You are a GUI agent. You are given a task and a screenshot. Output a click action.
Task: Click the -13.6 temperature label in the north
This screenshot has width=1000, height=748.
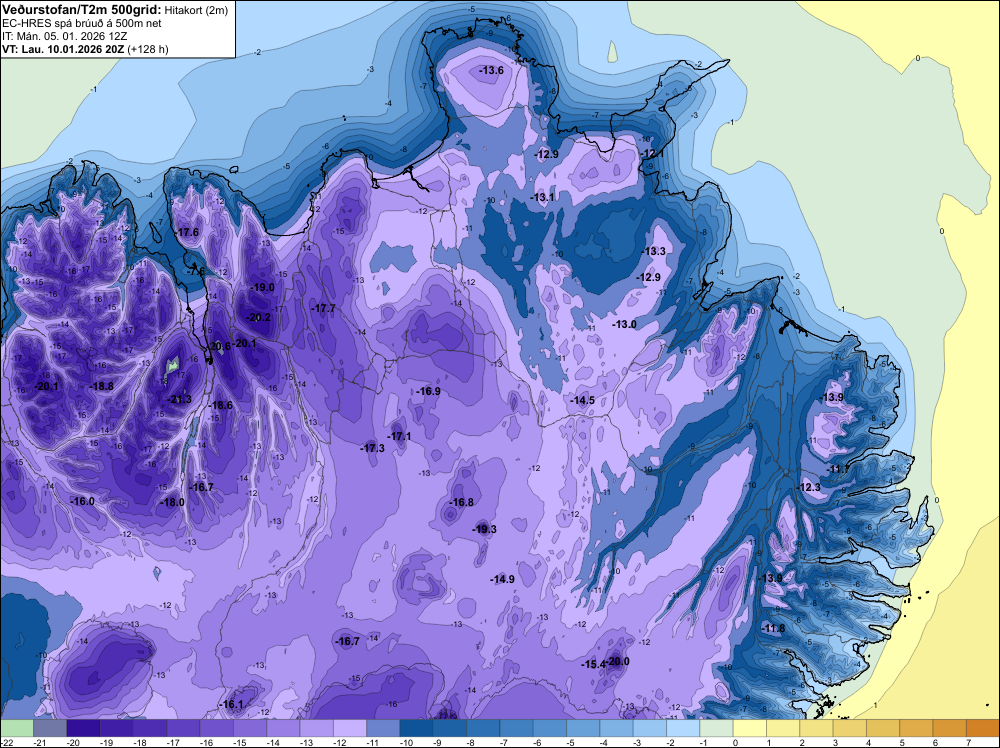coord(491,70)
